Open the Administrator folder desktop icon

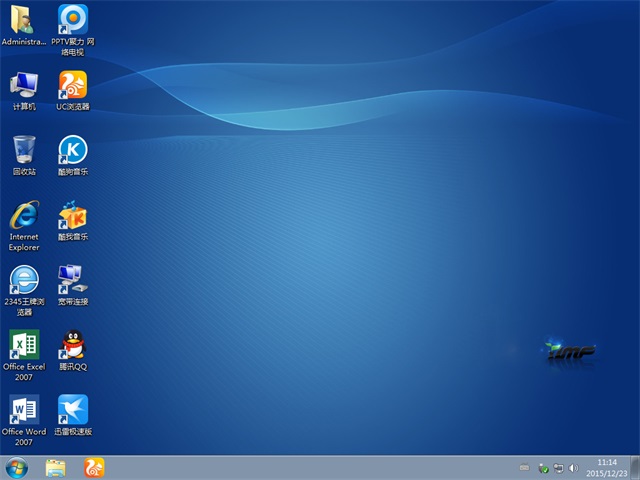click(23, 20)
